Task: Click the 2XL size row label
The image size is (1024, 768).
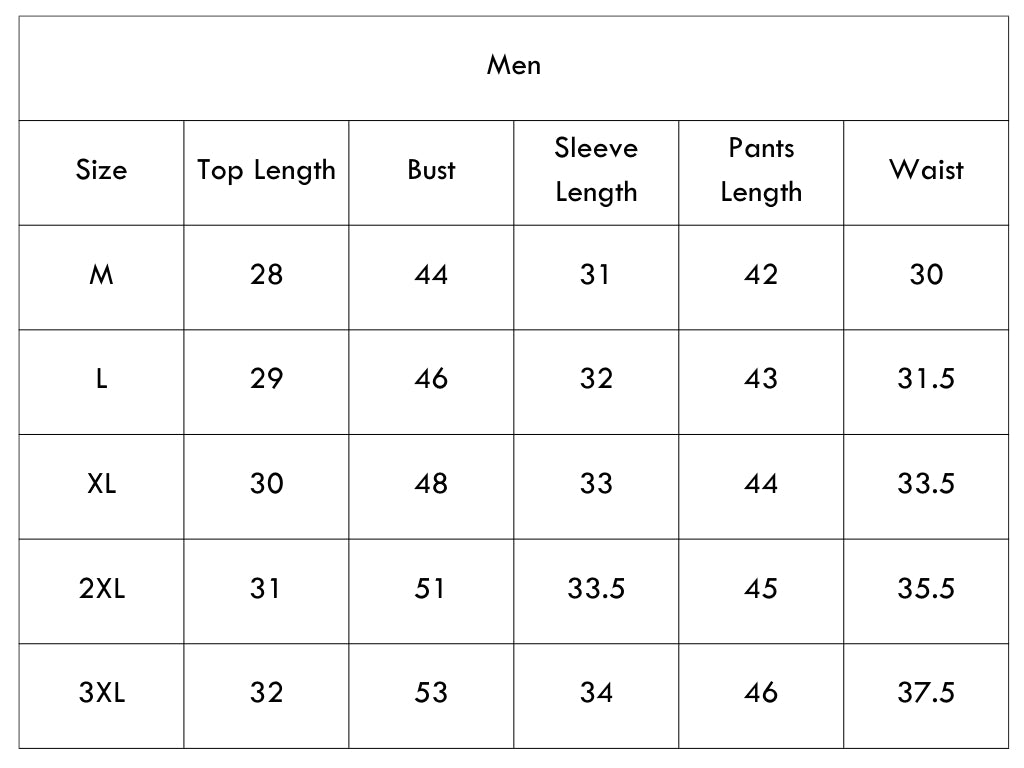Action: pos(101,588)
